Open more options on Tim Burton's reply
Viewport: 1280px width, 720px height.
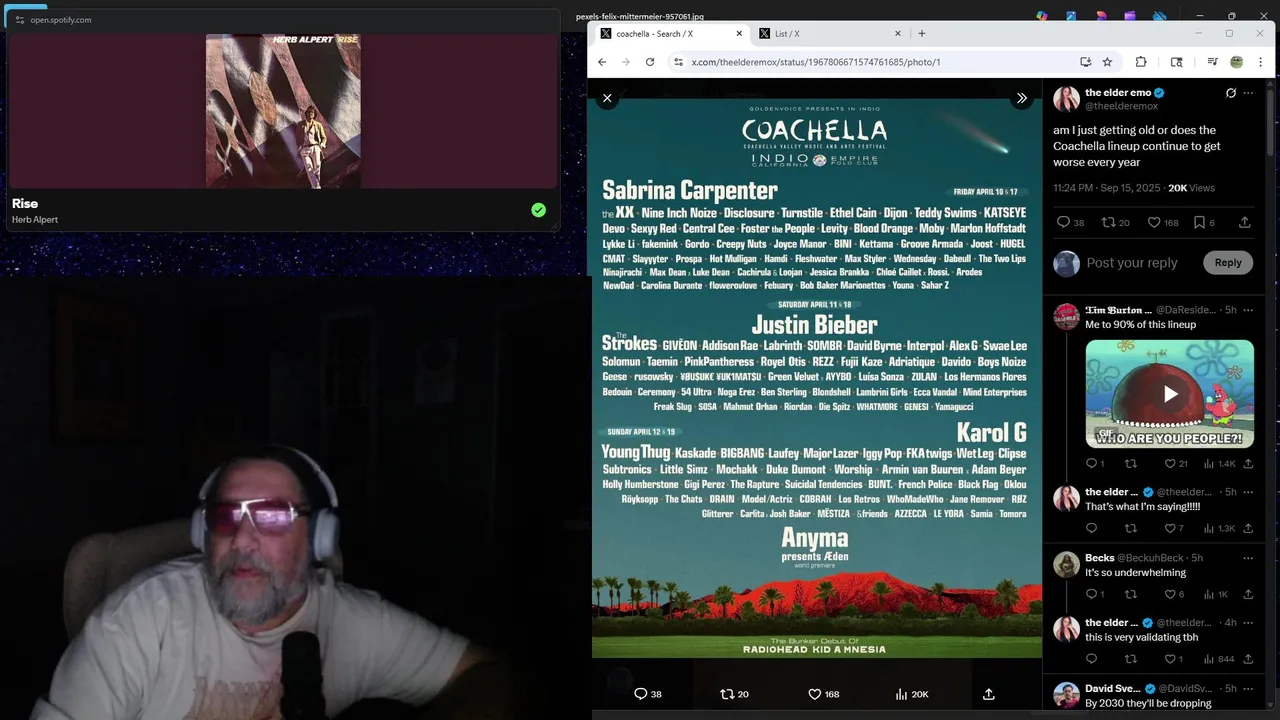pos(1248,310)
